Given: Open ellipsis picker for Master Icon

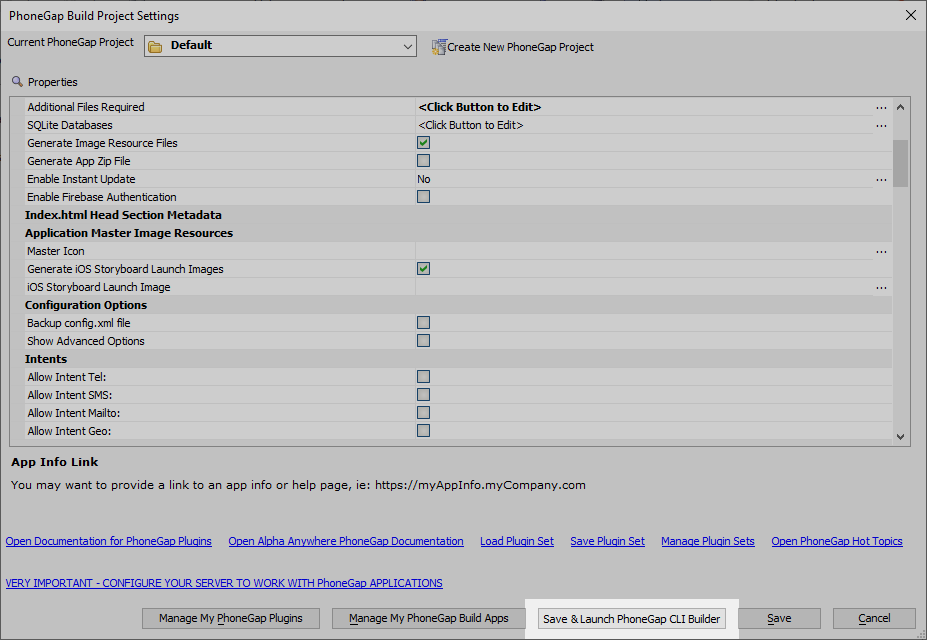Looking at the screenshot, I should tap(881, 252).
